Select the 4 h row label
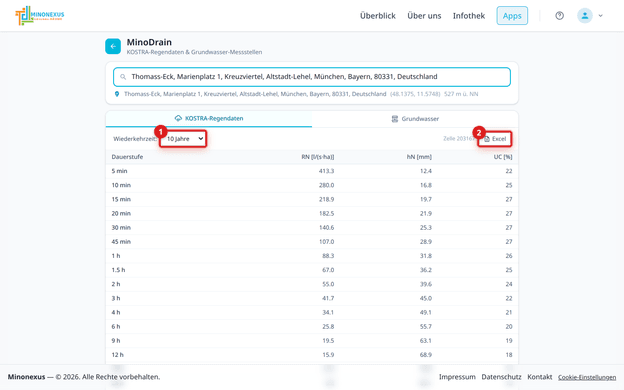The width and height of the screenshot is (624, 390). (116, 312)
